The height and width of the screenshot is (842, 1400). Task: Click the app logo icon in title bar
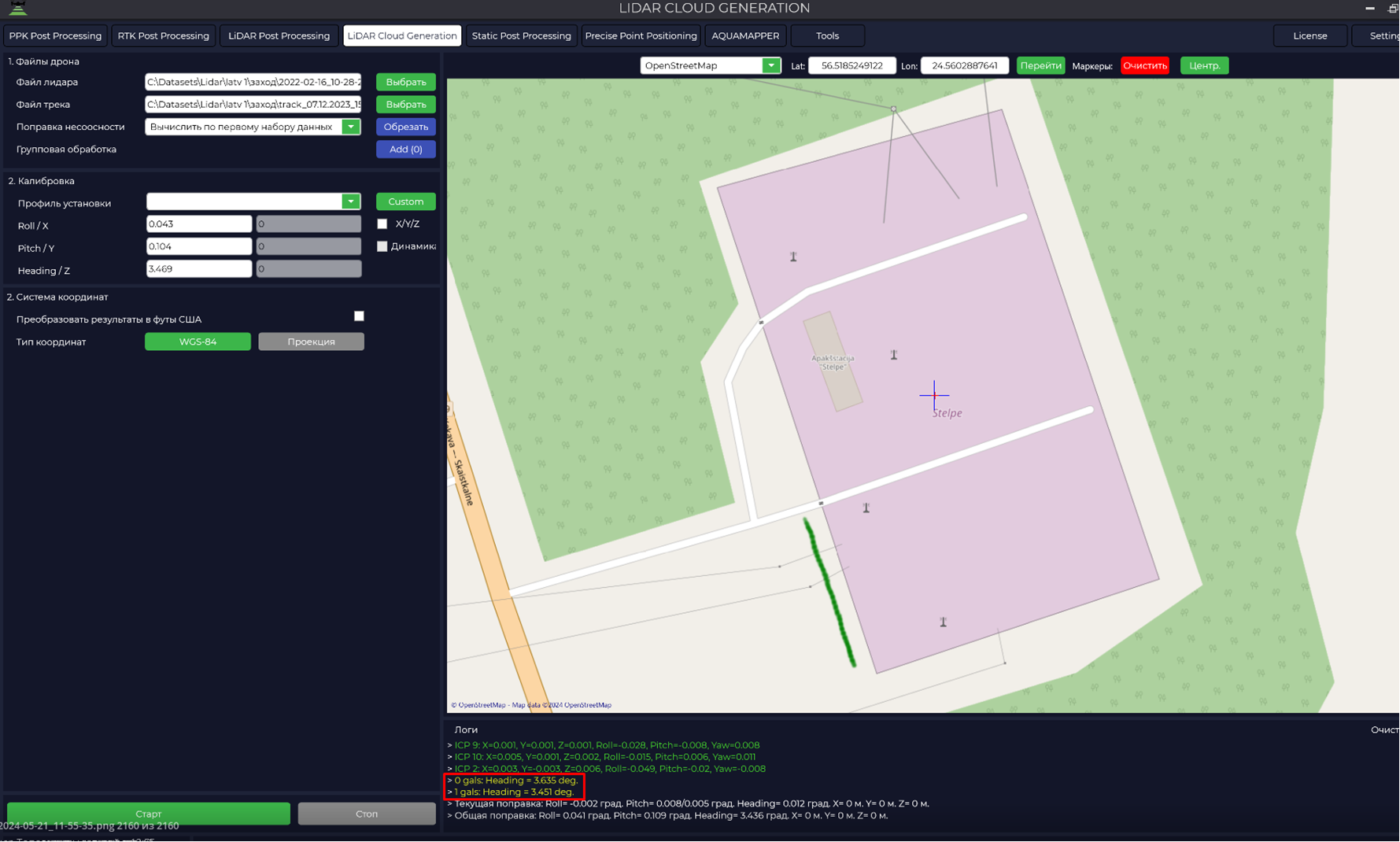[17, 8]
